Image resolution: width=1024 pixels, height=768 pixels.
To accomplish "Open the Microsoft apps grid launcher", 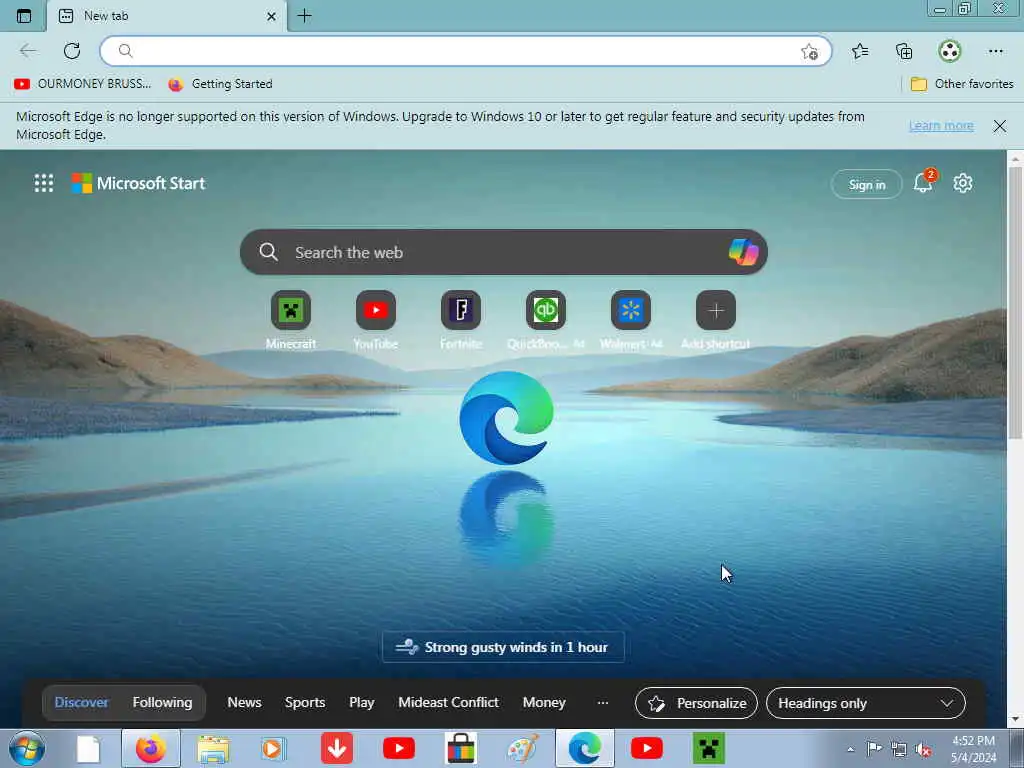I will click(44, 183).
